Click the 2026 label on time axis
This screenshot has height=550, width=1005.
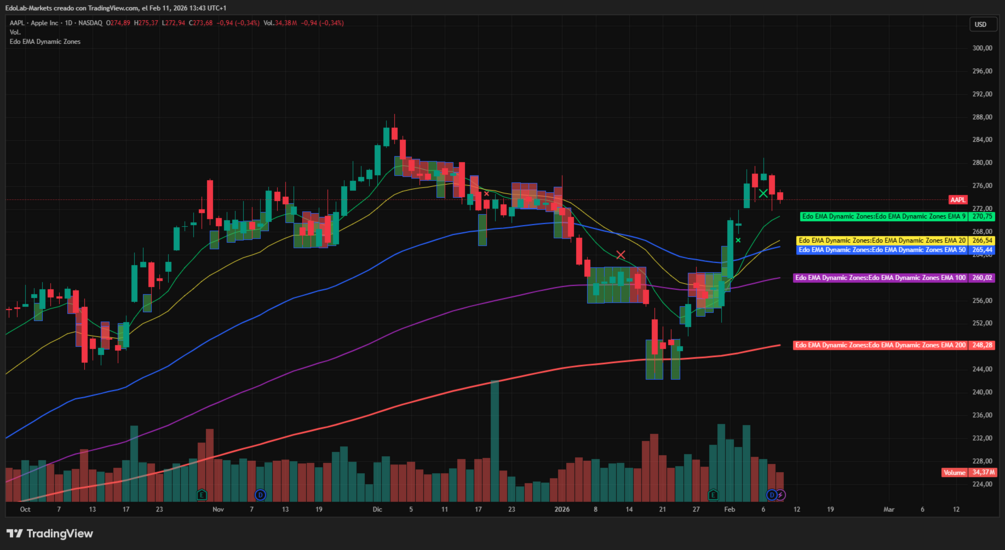[561, 510]
